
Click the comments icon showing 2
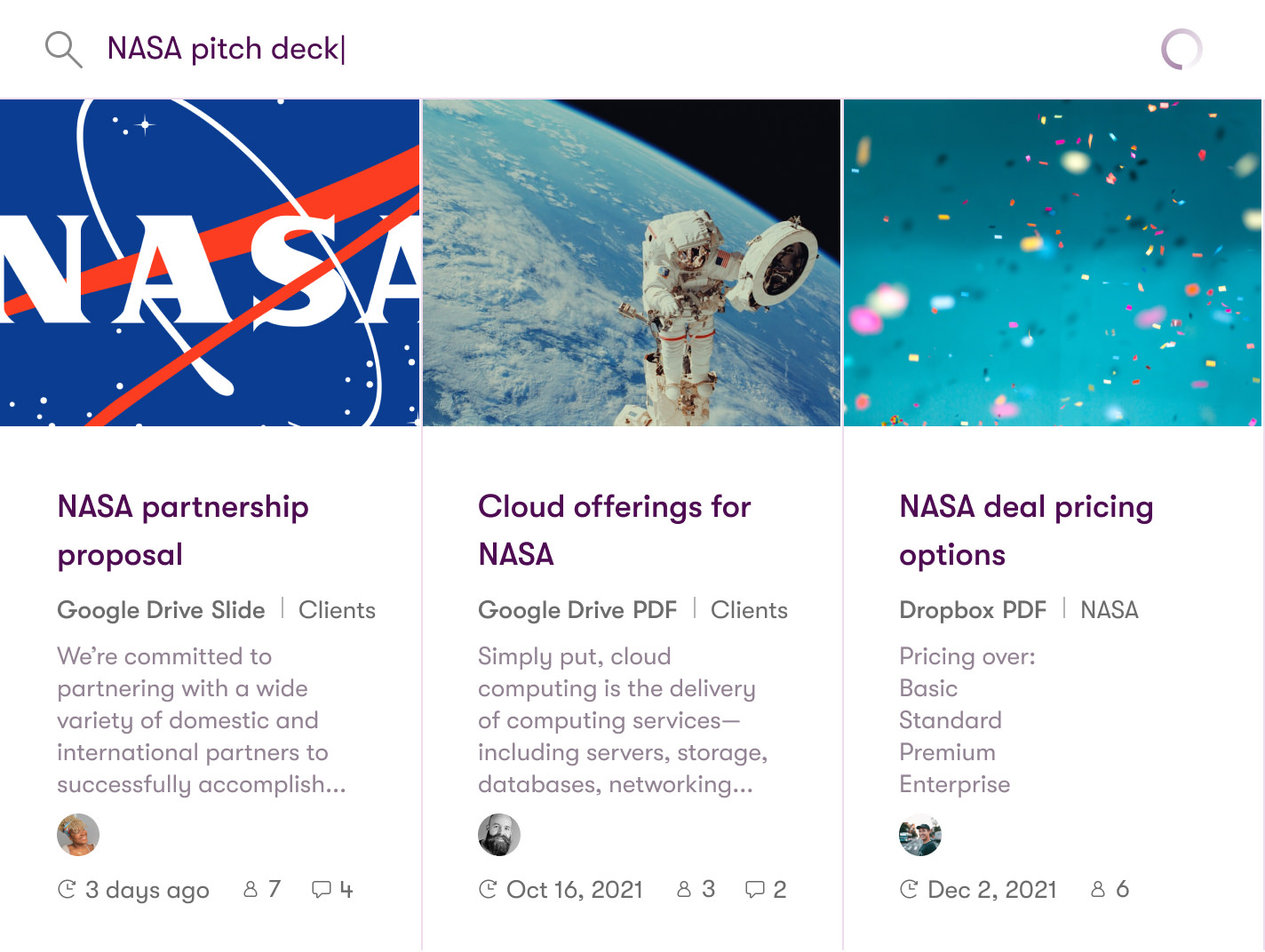pyautogui.click(x=755, y=889)
